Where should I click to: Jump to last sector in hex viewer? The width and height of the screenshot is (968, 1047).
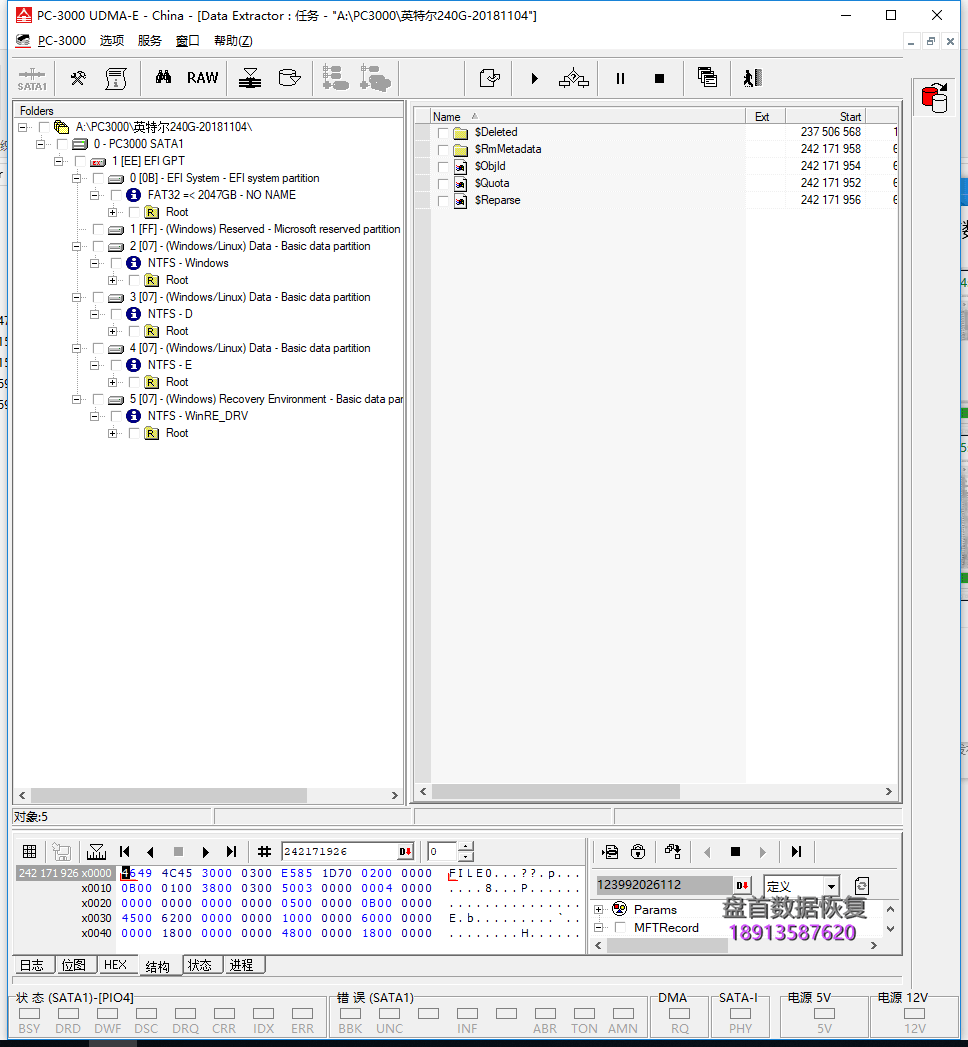point(231,851)
